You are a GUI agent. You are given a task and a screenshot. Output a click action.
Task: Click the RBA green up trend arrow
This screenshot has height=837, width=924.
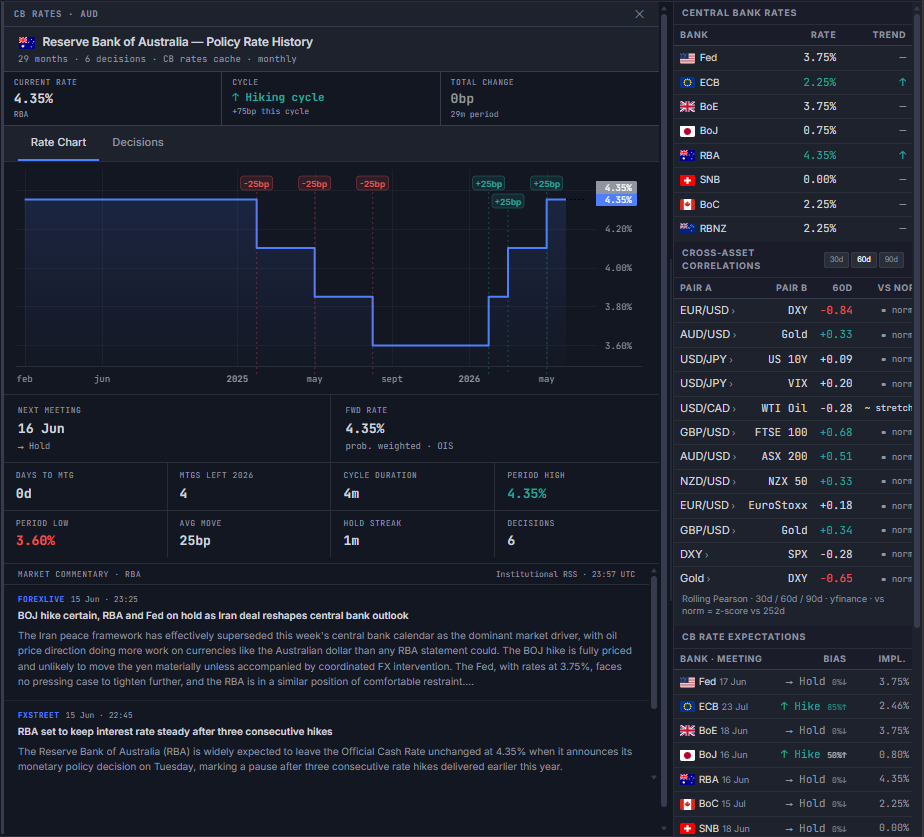pyautogui.click(x=902, y=155)
